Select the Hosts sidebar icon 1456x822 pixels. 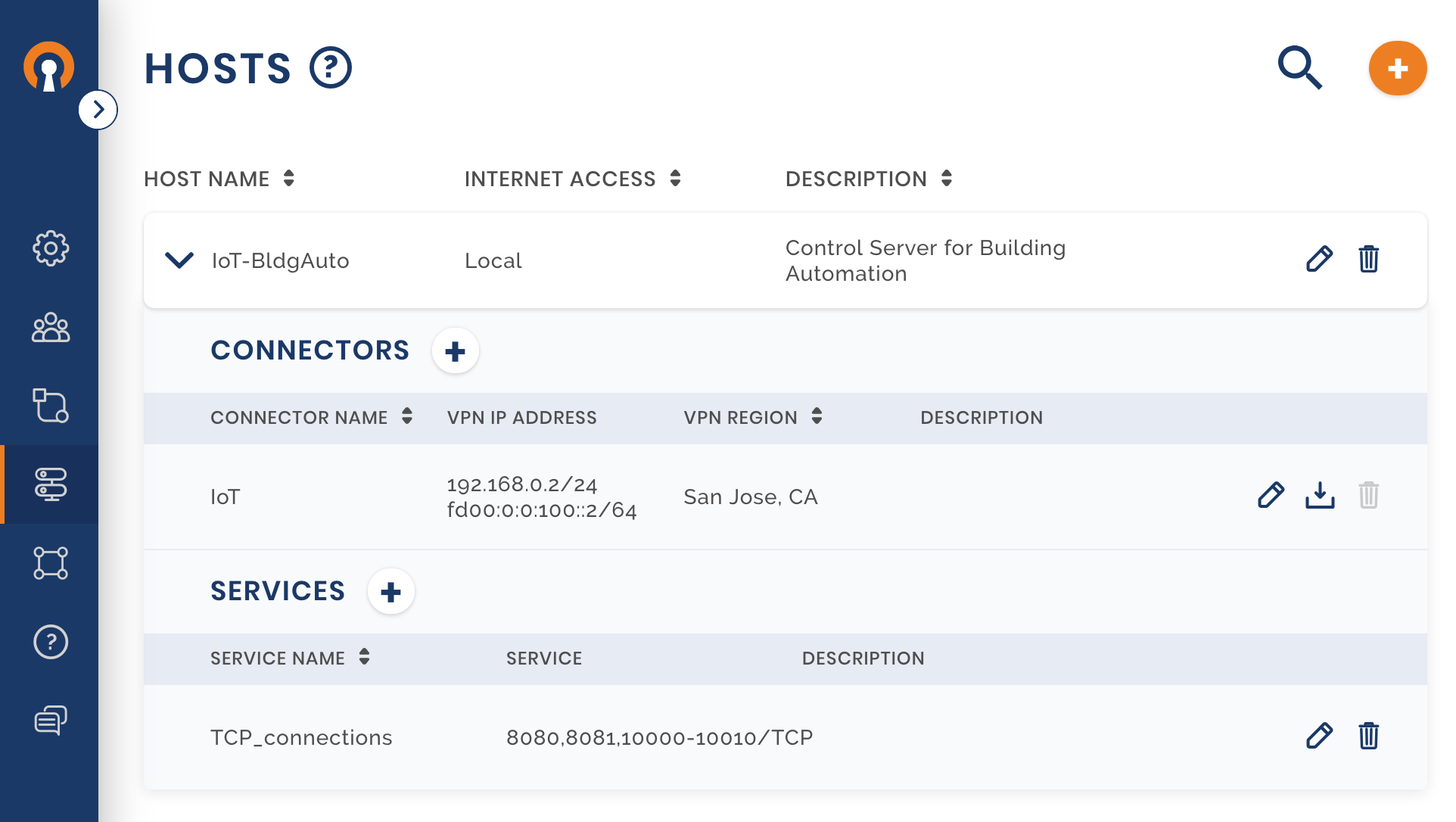[51, 484]
